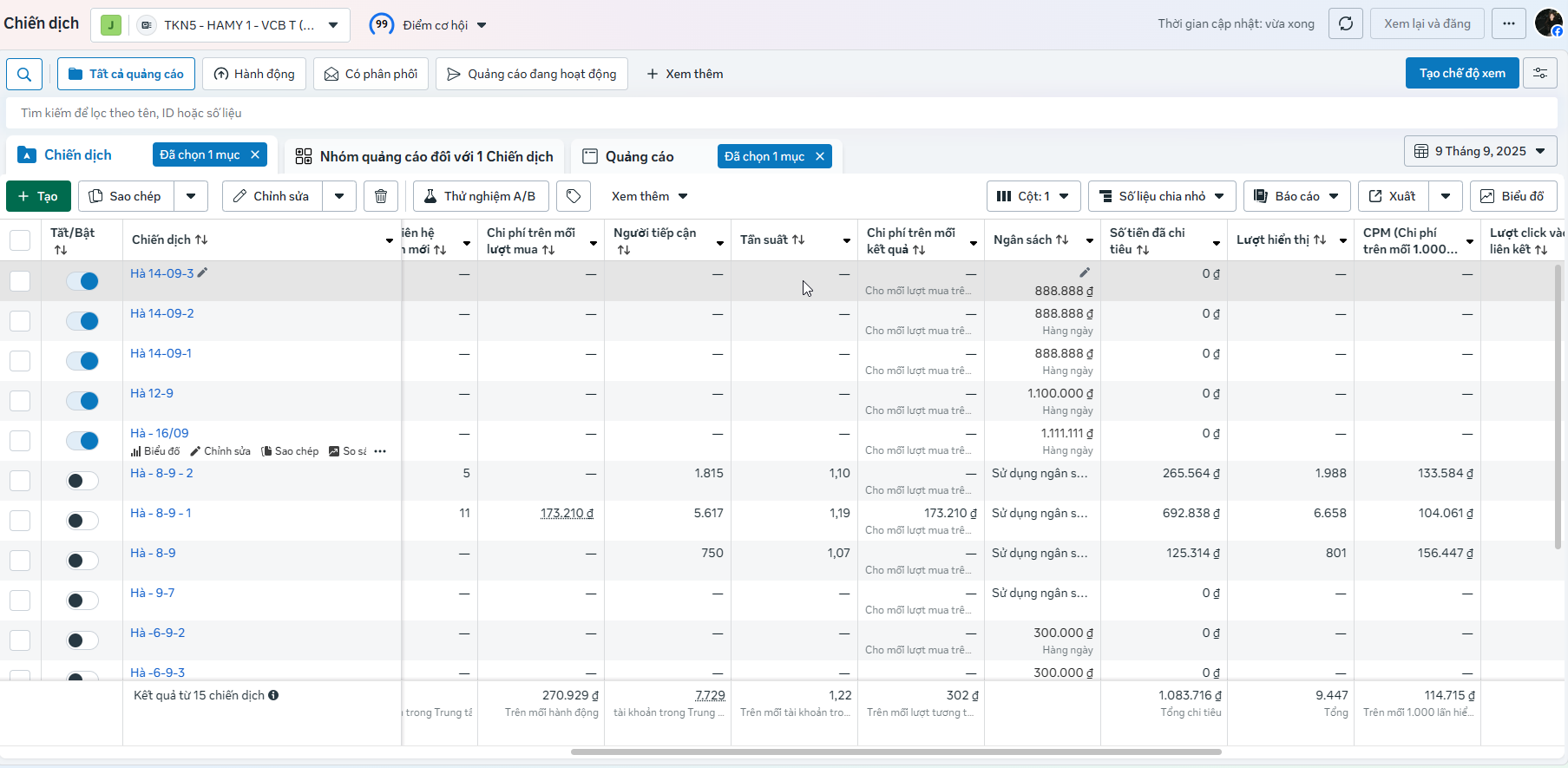
Task: Open the 99 opportunity score icon
Action: tap(382, 24)
